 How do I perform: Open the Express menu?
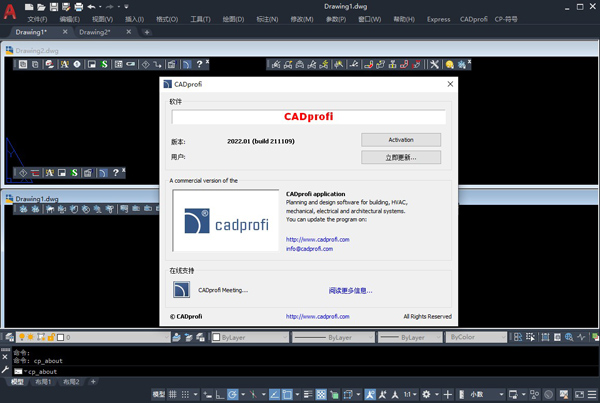[x=439, y=19]
